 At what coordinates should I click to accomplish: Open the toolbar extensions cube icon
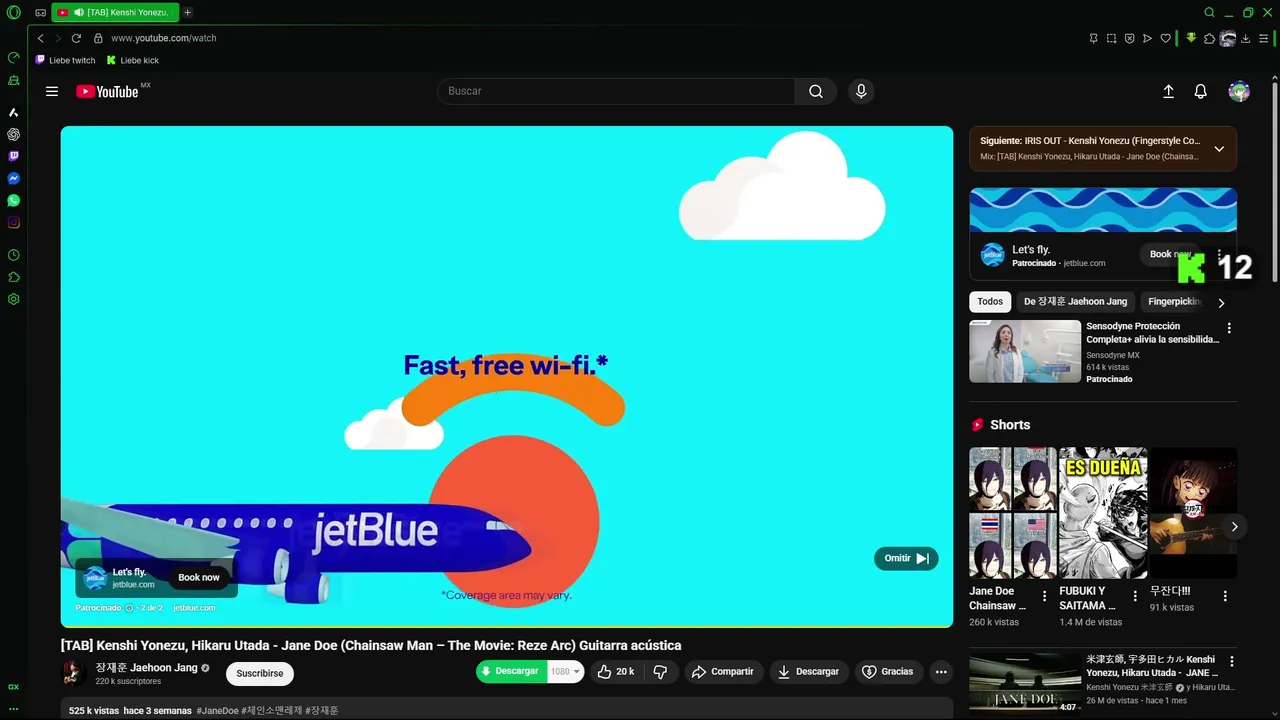[1209, 38]
